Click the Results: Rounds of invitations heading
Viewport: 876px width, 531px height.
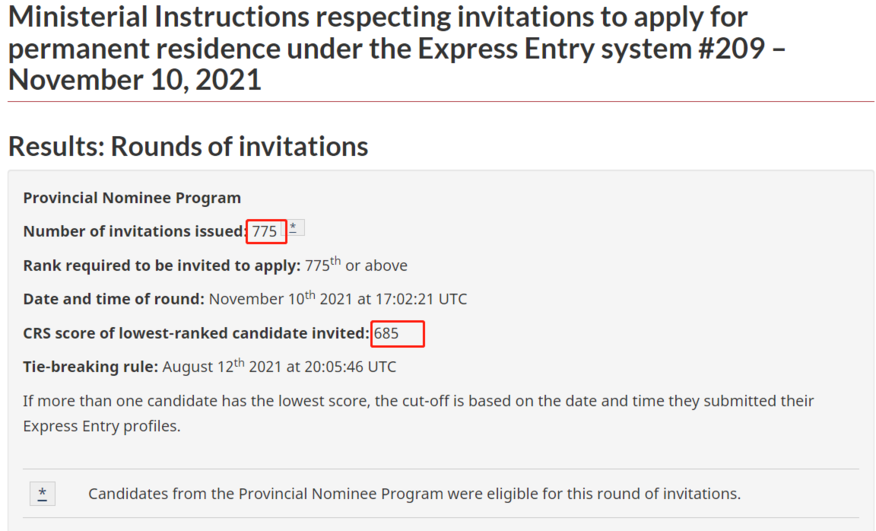pos(188,146)
